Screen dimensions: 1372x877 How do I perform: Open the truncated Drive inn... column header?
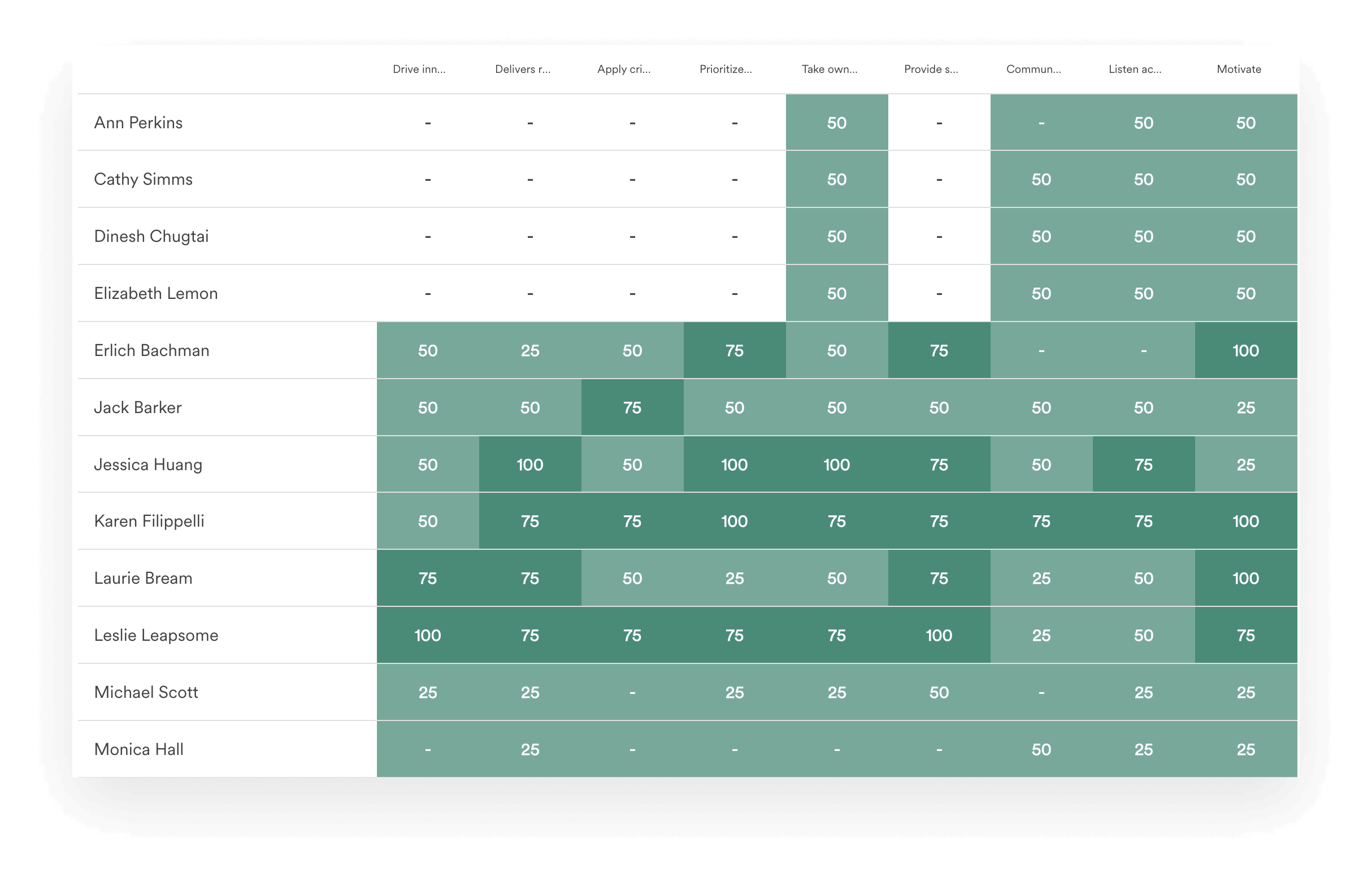419,69
